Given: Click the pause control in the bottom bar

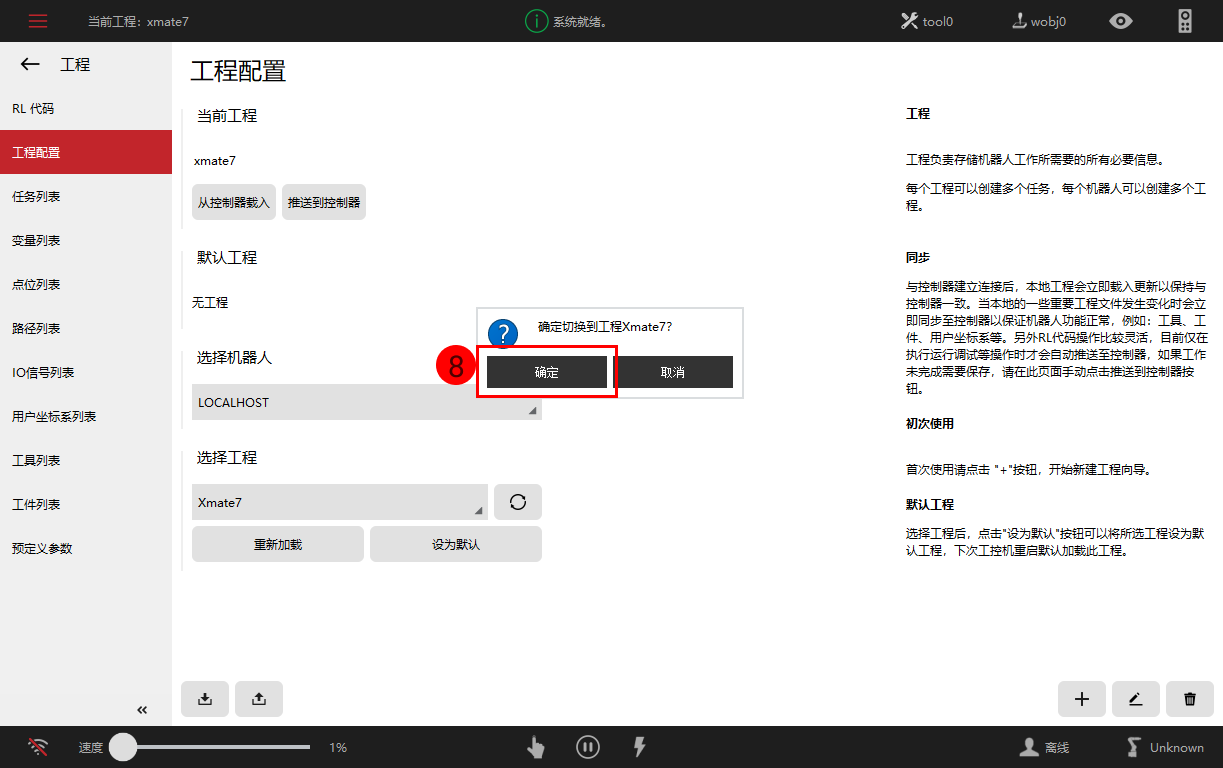Looking at the screenshot, I should 588,747.
